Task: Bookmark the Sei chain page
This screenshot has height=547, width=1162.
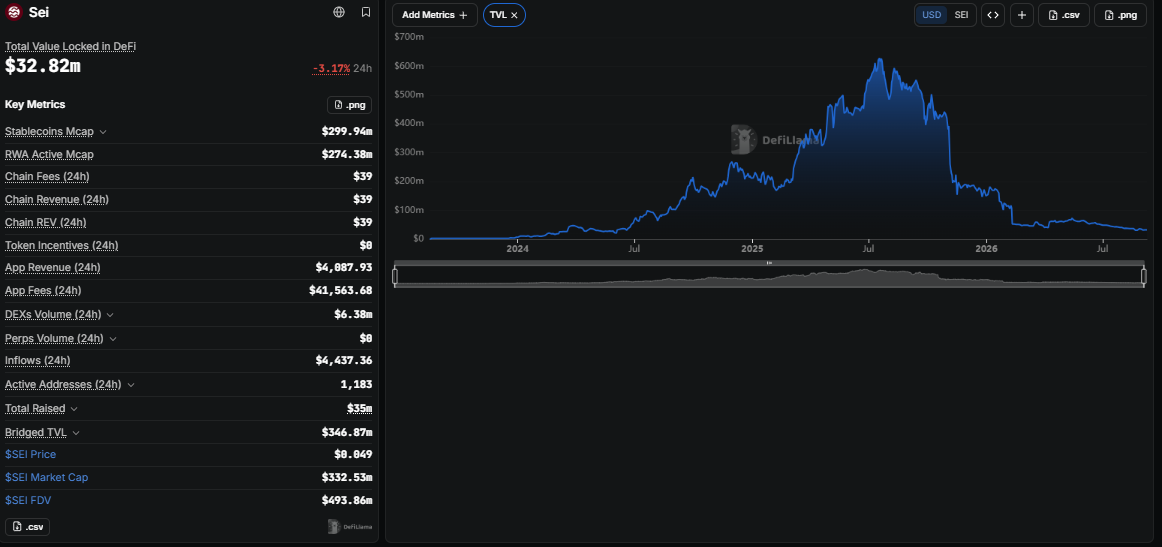Action: [x=366, y=12]
